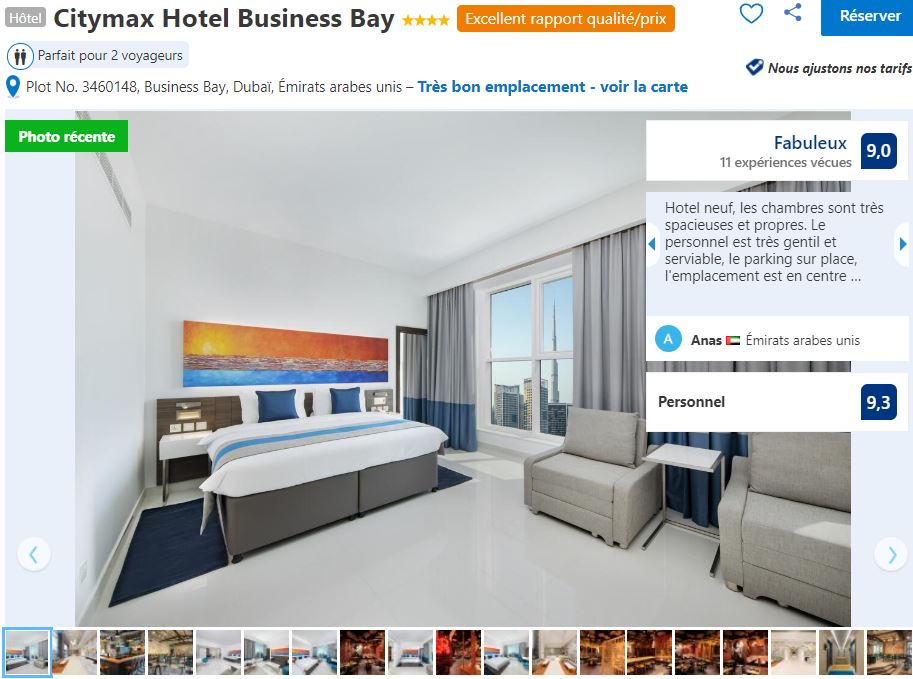Image resolution: width=913 pixels, height=679 pixels.
Task: Click the Photo récente green label
Action: (66, 136)
